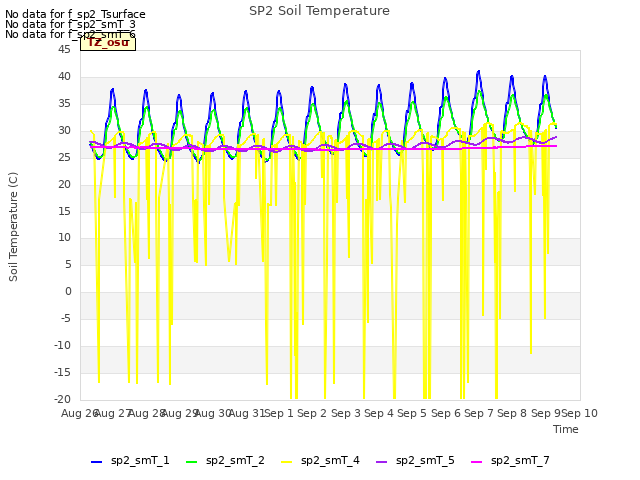Click the Sep 10 x-axis tick label

579,413
